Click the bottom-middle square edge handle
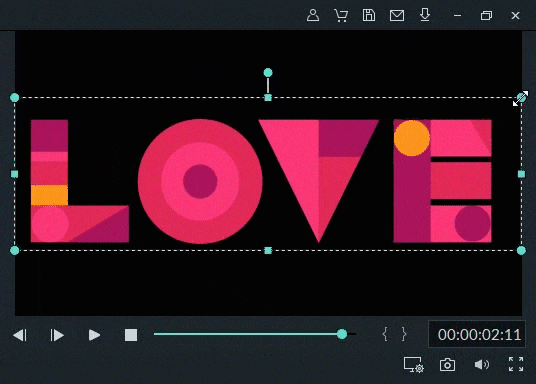Screen dimensions: 536x384 [268, 251]
